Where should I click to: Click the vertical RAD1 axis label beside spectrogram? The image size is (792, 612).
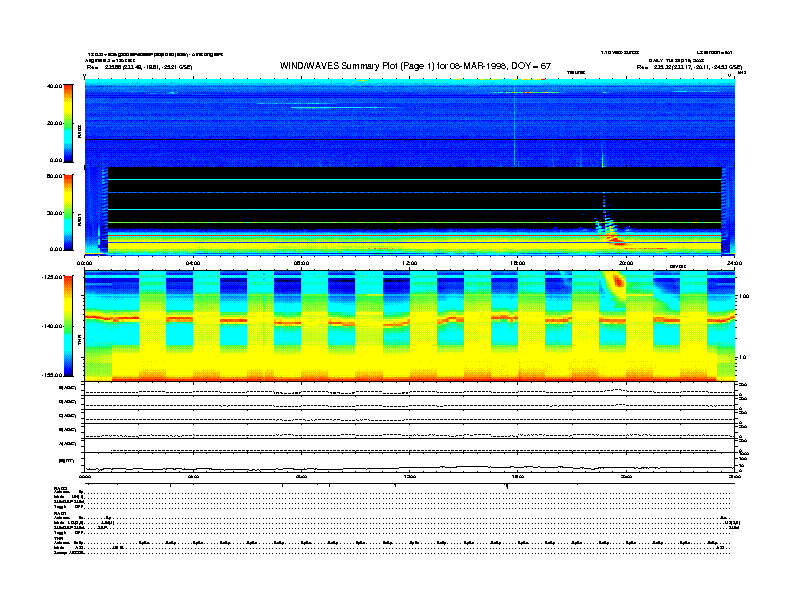[x=79, y=219]
